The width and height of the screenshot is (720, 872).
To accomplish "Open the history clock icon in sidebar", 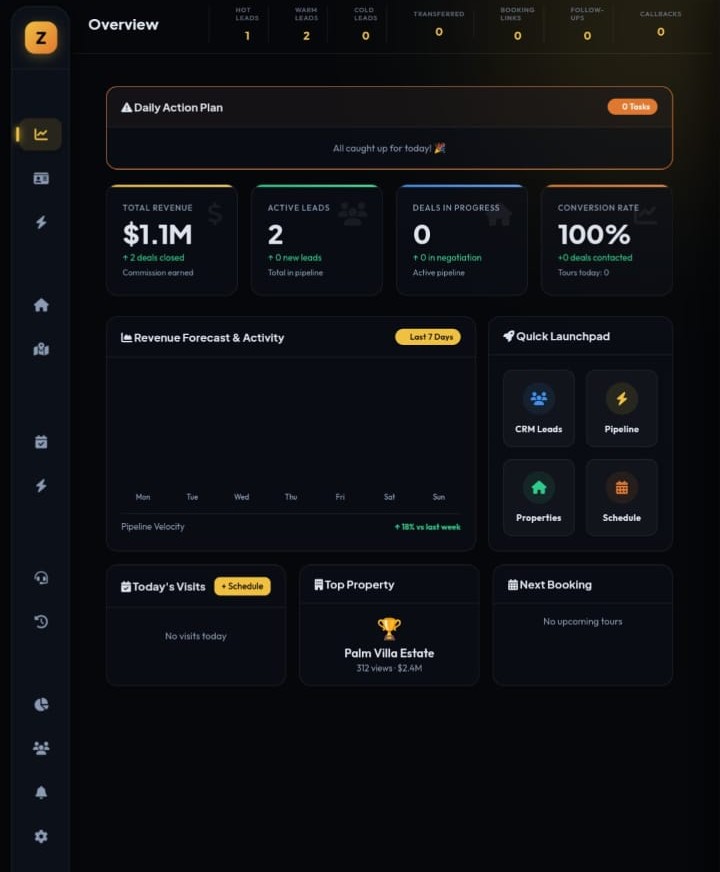I will pyautogui.click(x=41, y=622).
